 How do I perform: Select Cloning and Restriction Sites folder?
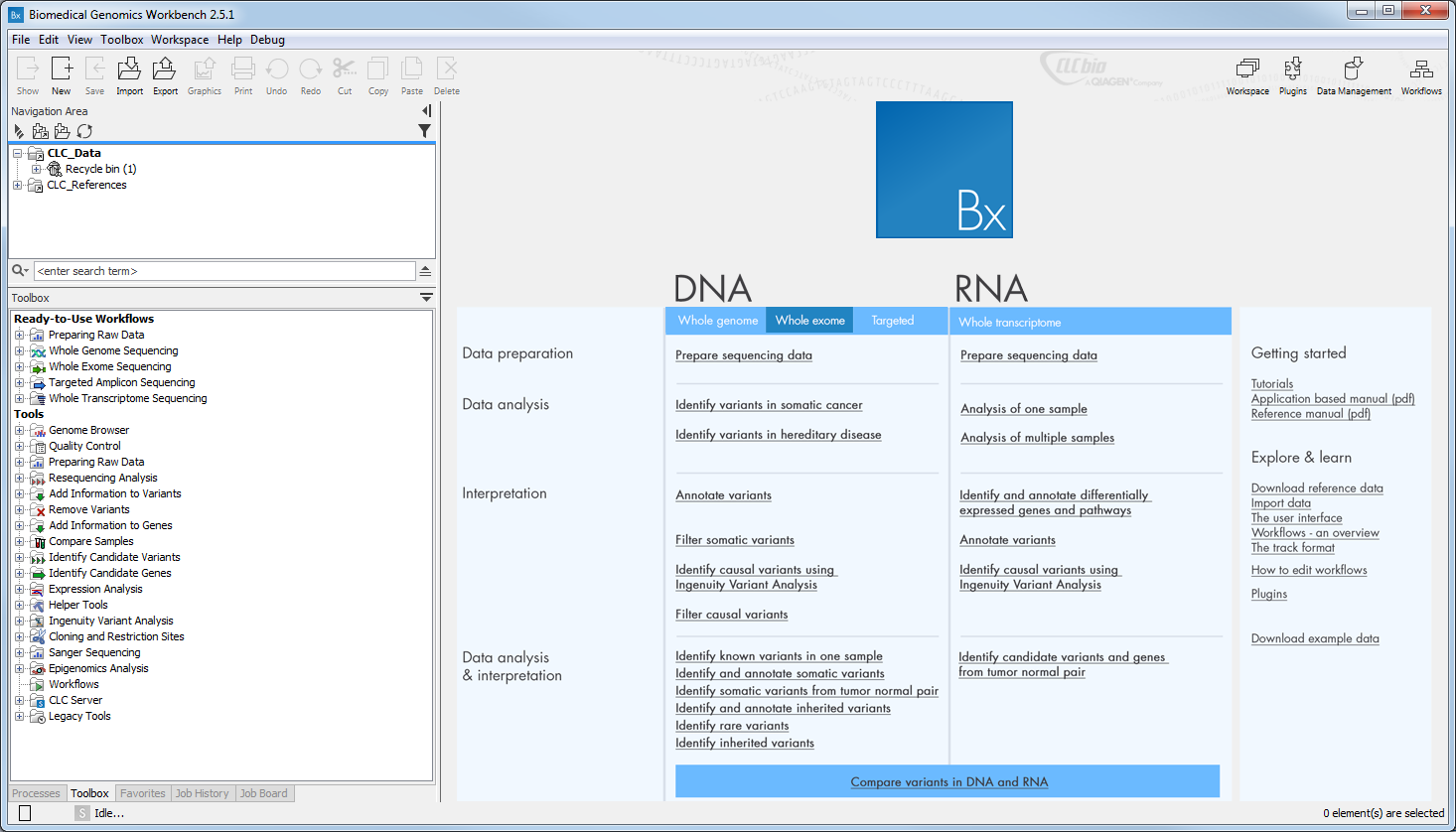(x=116, y=636)
